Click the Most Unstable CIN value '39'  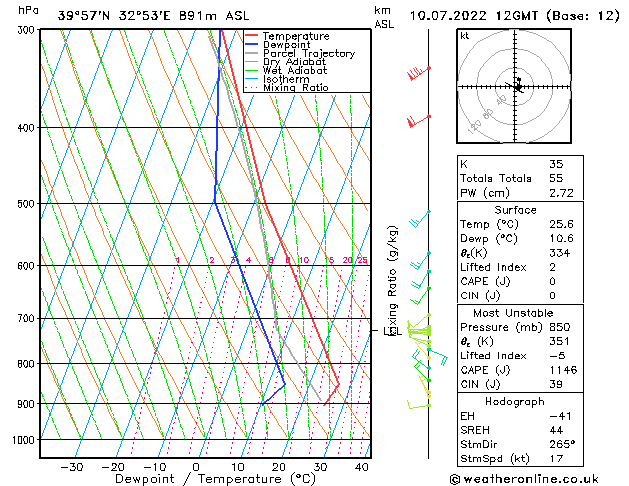(556, 384)
